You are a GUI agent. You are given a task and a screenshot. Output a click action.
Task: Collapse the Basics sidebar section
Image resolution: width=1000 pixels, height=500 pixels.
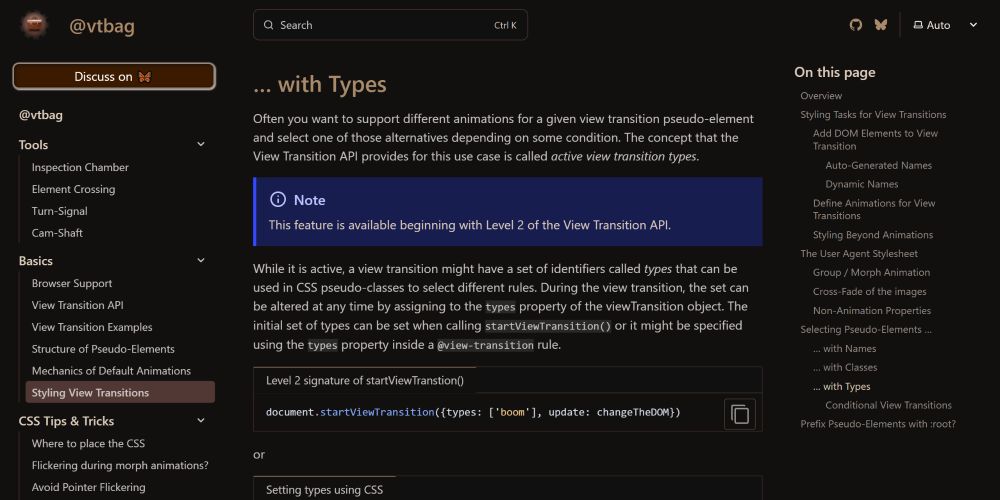click(201, 260)
